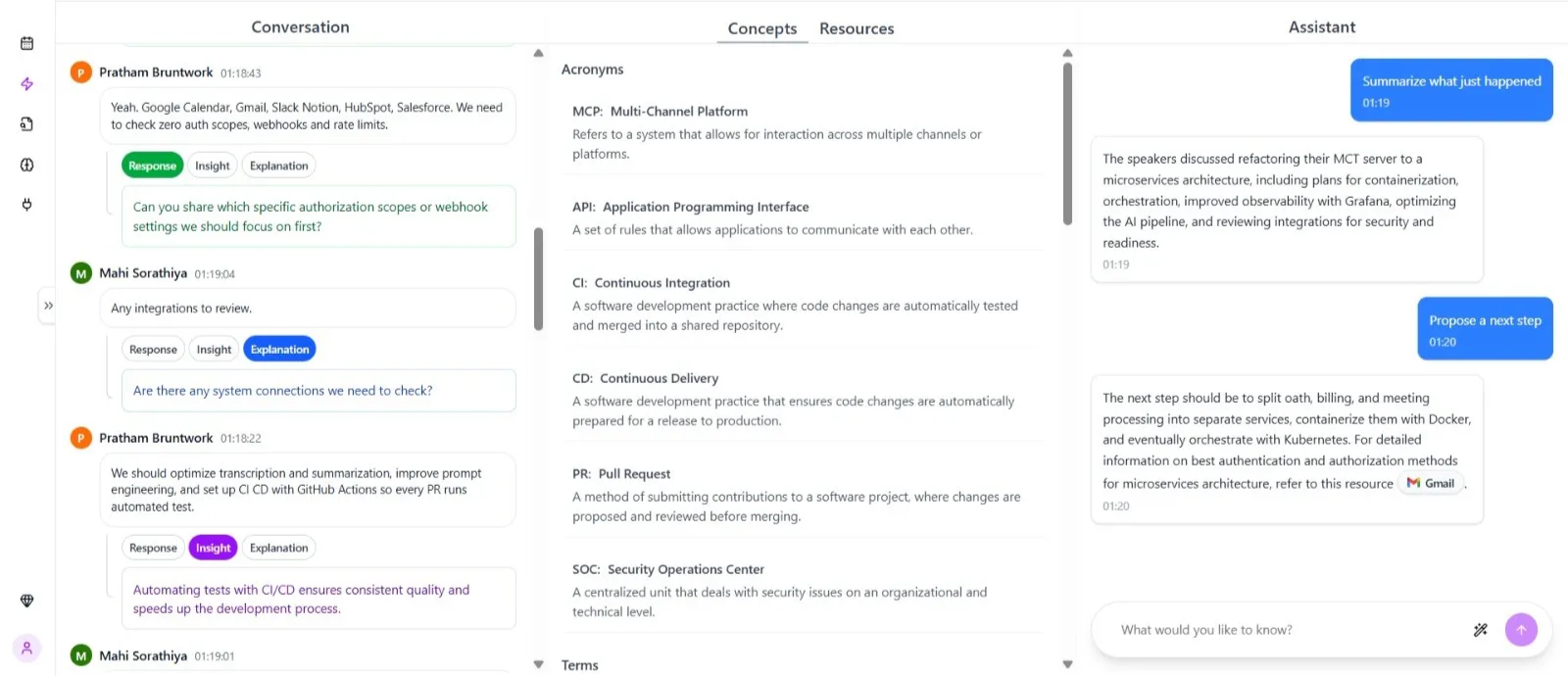Viewport: 1568px width, 676px height.
Task: Toggle the Insight tag under Pratham's CI CD message
Action: click(213, 548)
